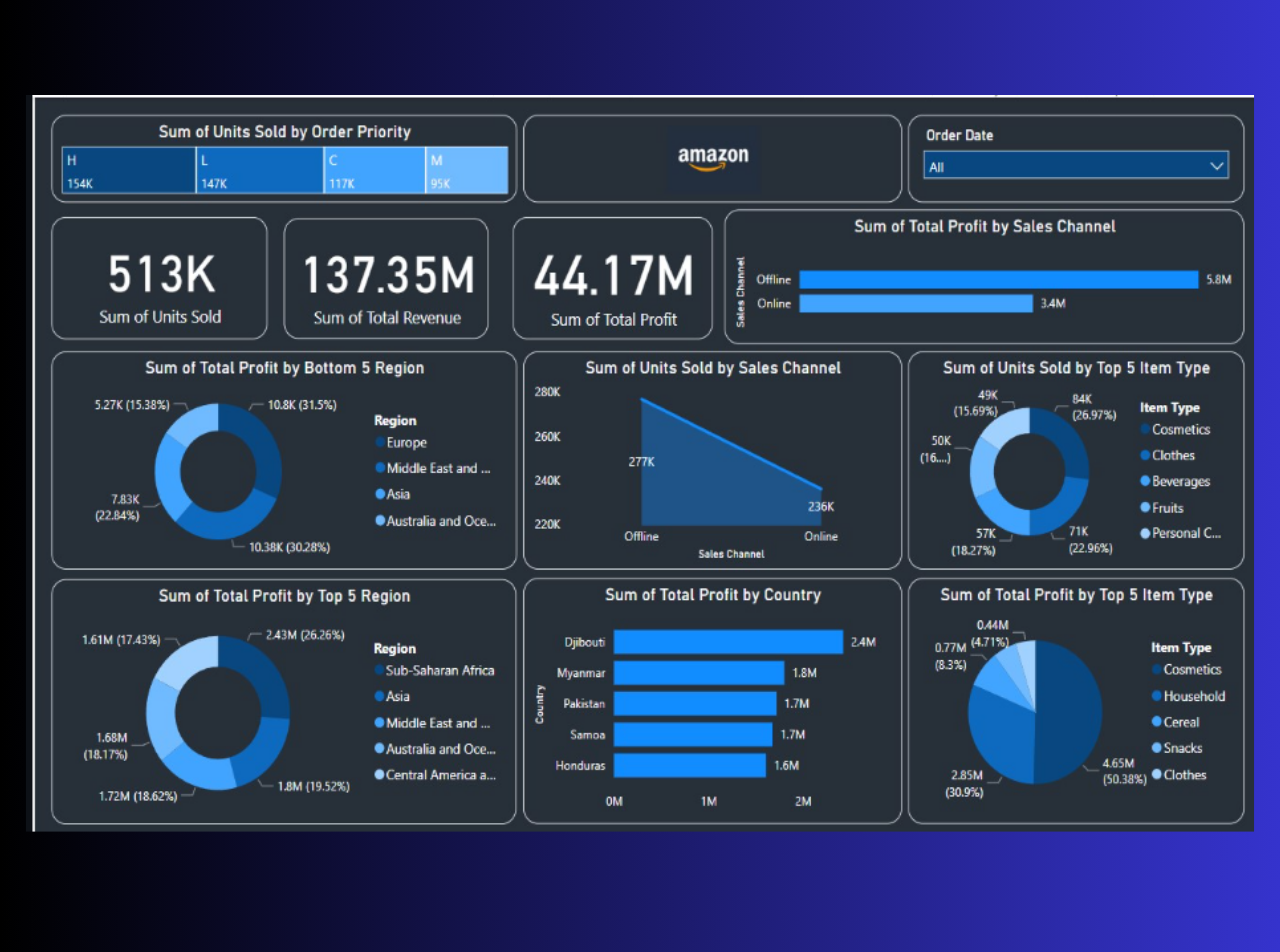Click the 44.17M Total Profit card

tap(613, 279)
